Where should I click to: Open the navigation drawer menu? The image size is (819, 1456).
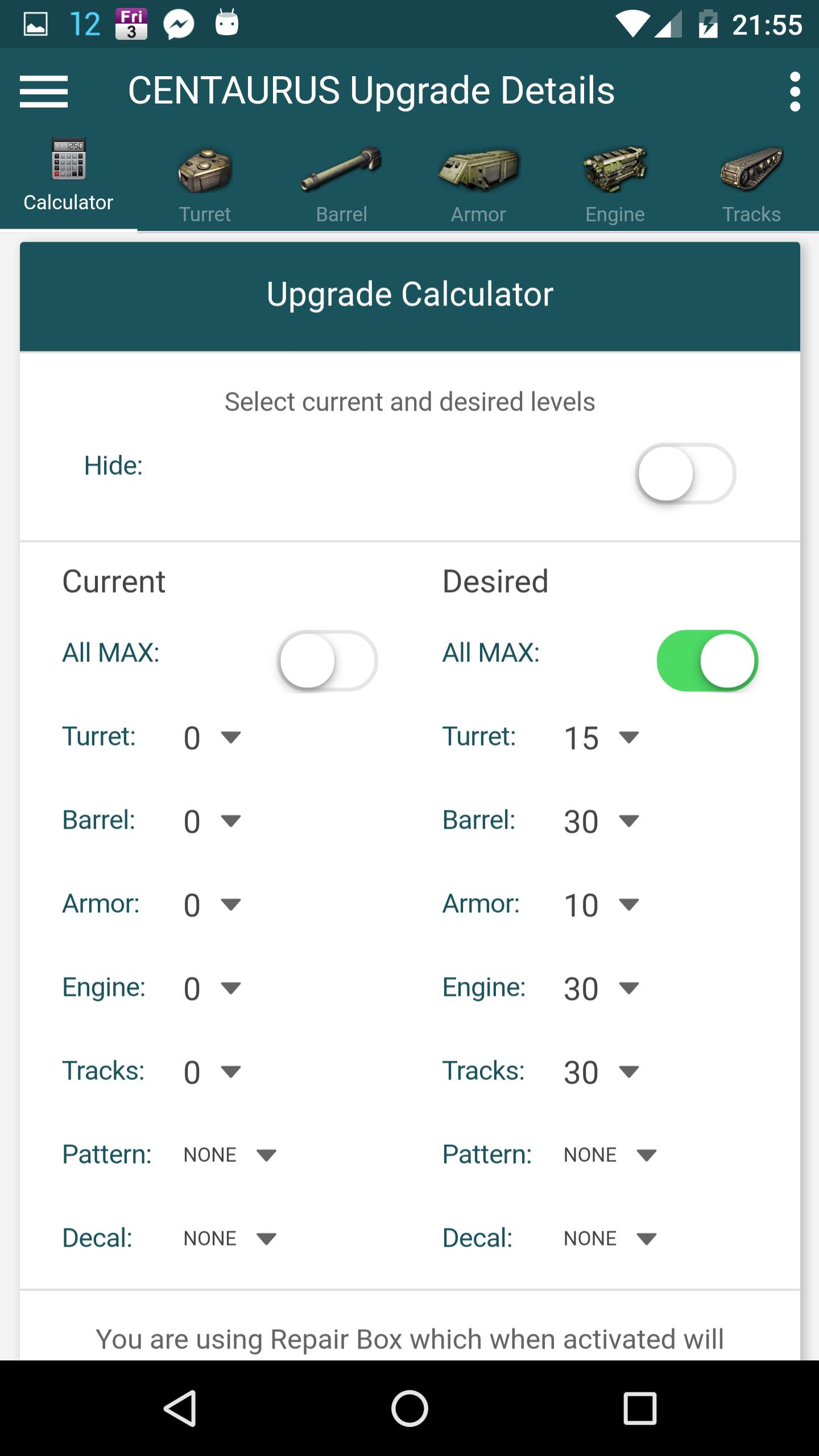[43, 91]
